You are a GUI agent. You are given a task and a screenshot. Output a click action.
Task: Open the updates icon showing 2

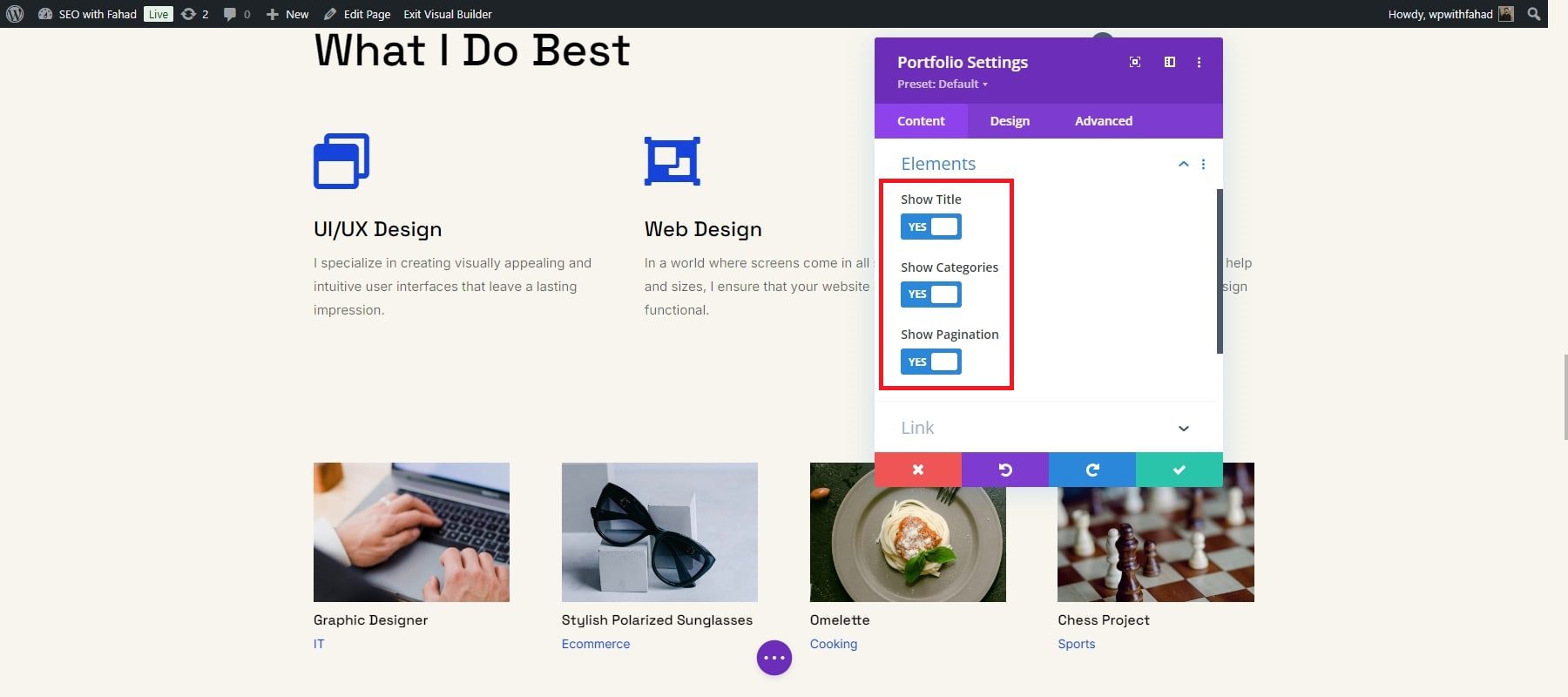(188, 14)
